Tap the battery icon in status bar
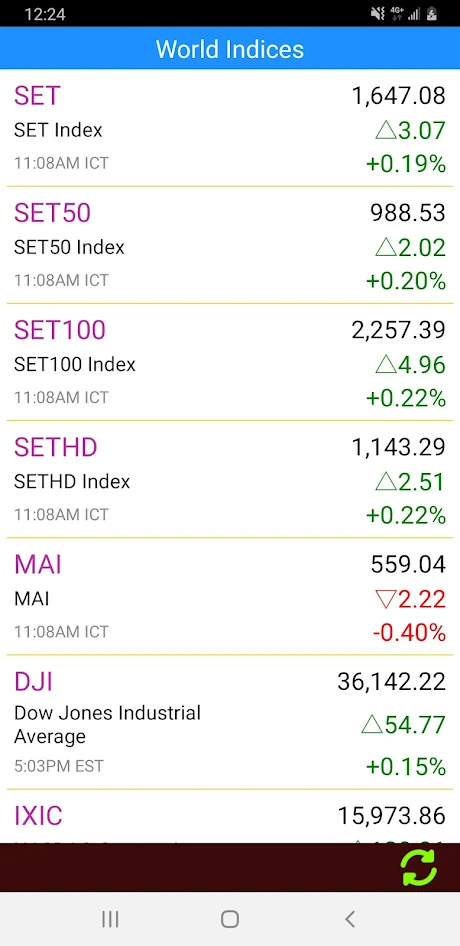Screen dimensions: 460x946 point(432,14)
